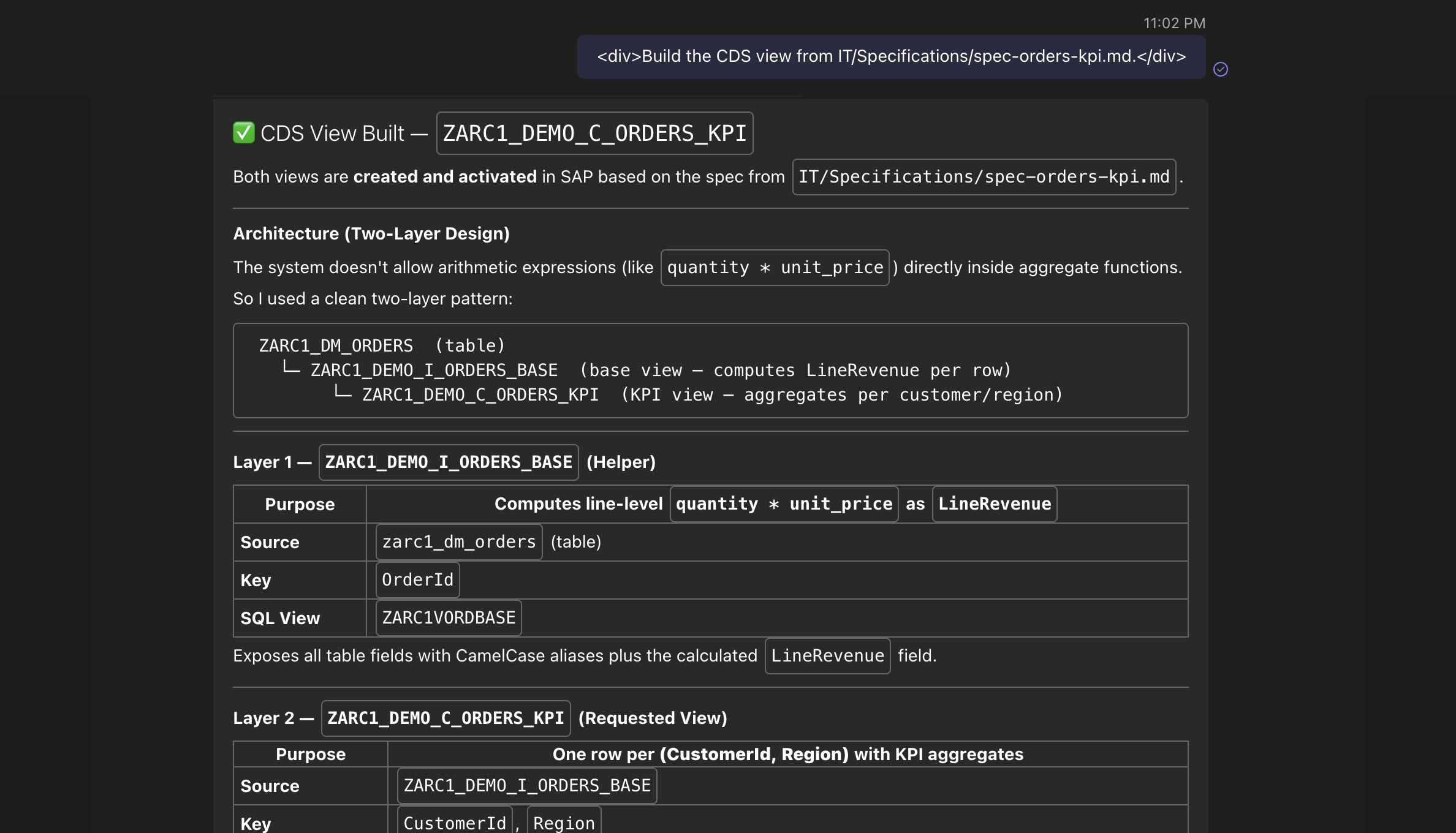Click the 'ZARC1VORDBASE' code chip
1456x833 pixels.
(x=449, y=618)
